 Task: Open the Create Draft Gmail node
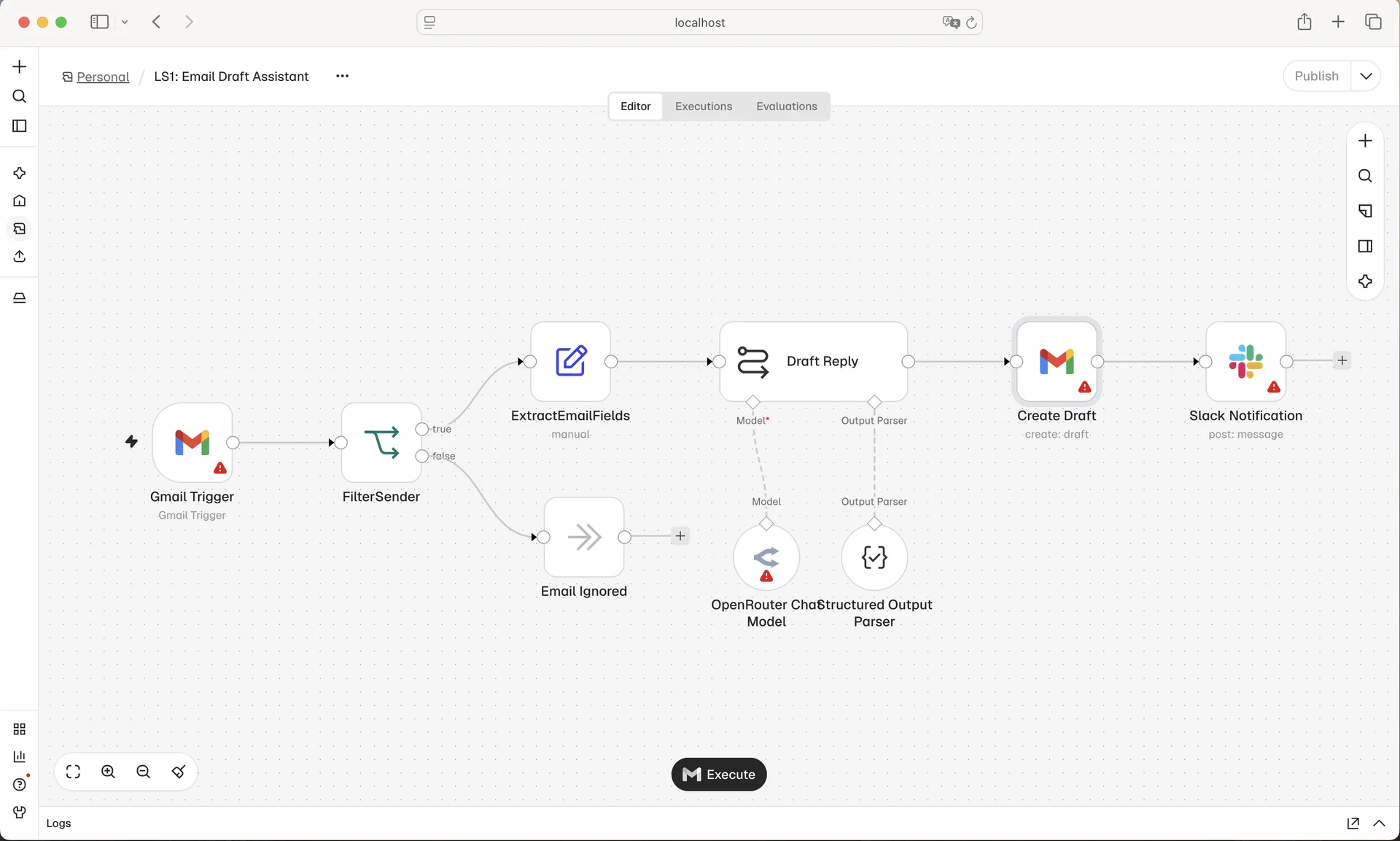tap(1057, 361)
